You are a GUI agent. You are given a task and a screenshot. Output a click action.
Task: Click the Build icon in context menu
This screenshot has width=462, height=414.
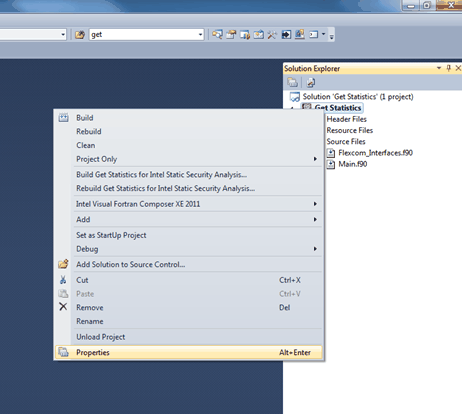tap(64, 118)
